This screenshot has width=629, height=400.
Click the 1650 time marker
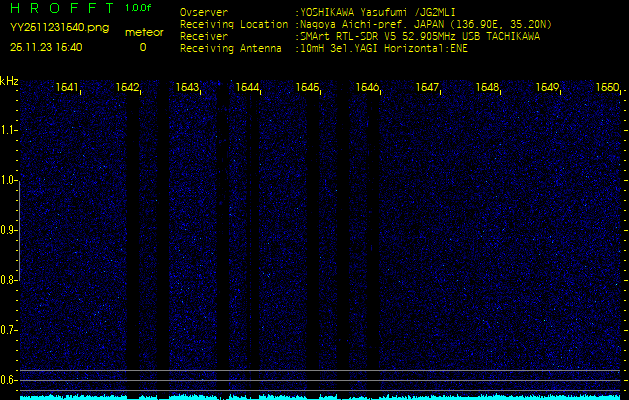607,87
